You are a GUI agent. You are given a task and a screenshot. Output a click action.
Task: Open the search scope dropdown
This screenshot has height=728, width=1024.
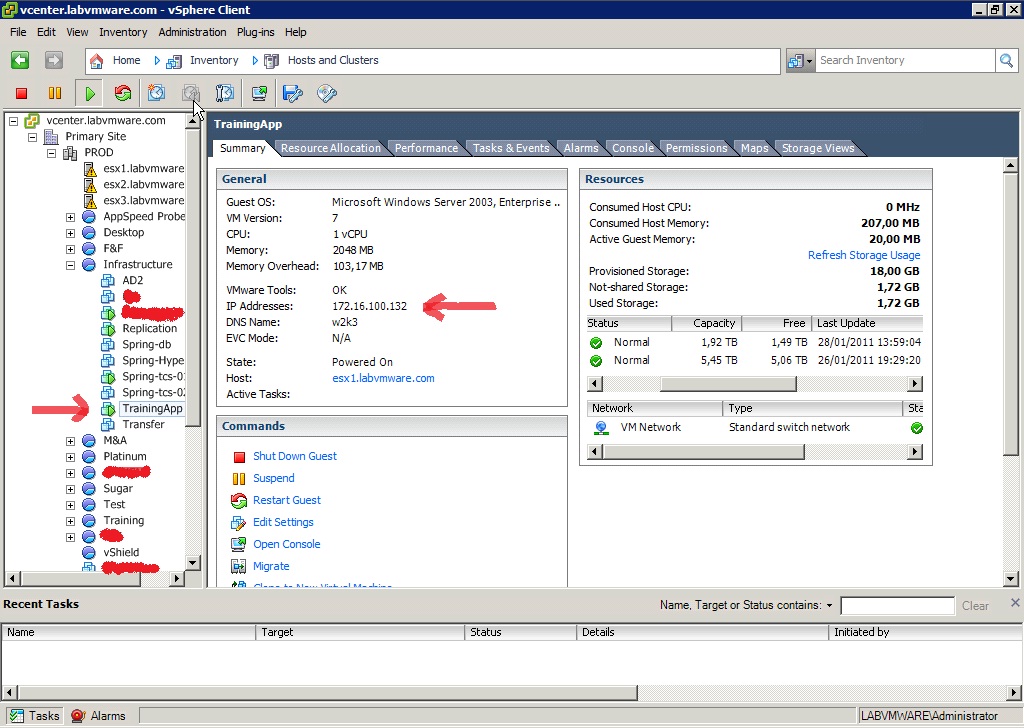[x=801, y=61]
